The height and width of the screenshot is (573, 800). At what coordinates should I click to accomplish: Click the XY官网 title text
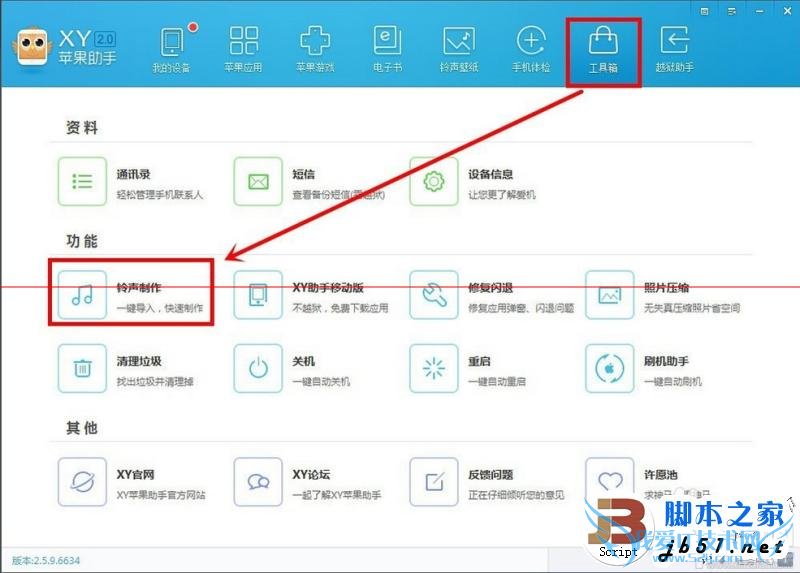(135, 475)
